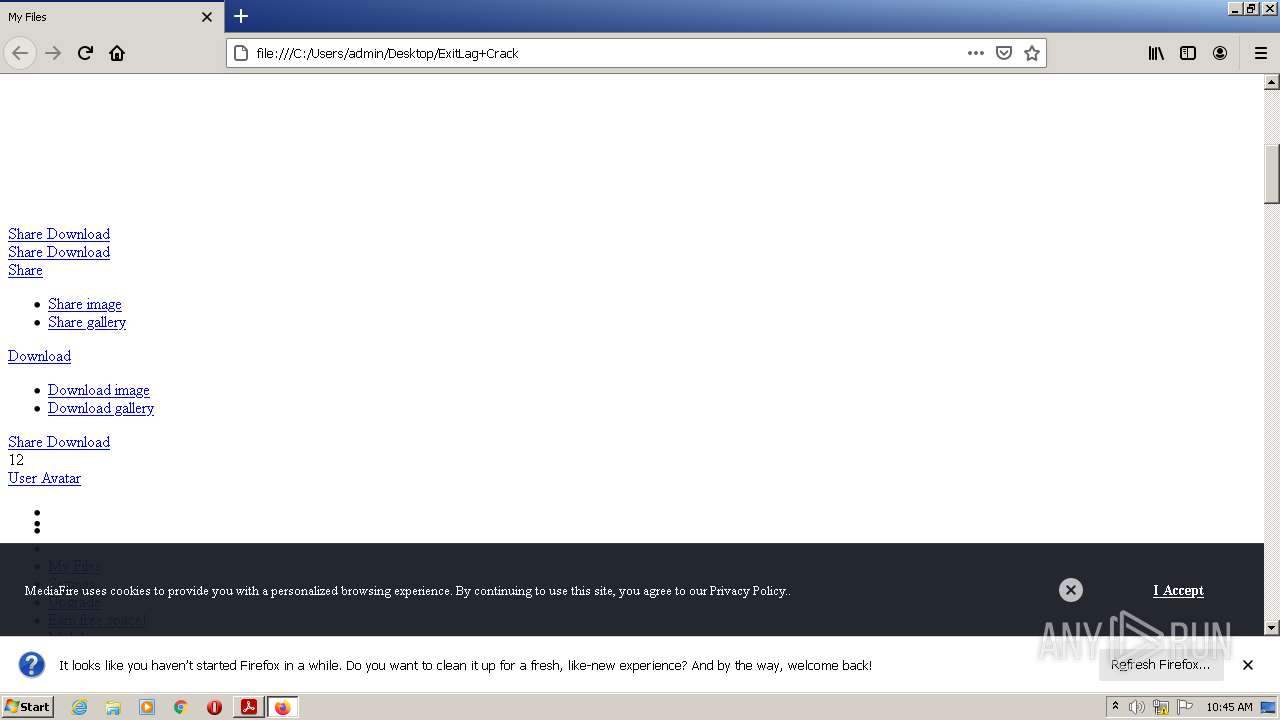Open Privacy Policy in cookie banner

click(748, 591)
